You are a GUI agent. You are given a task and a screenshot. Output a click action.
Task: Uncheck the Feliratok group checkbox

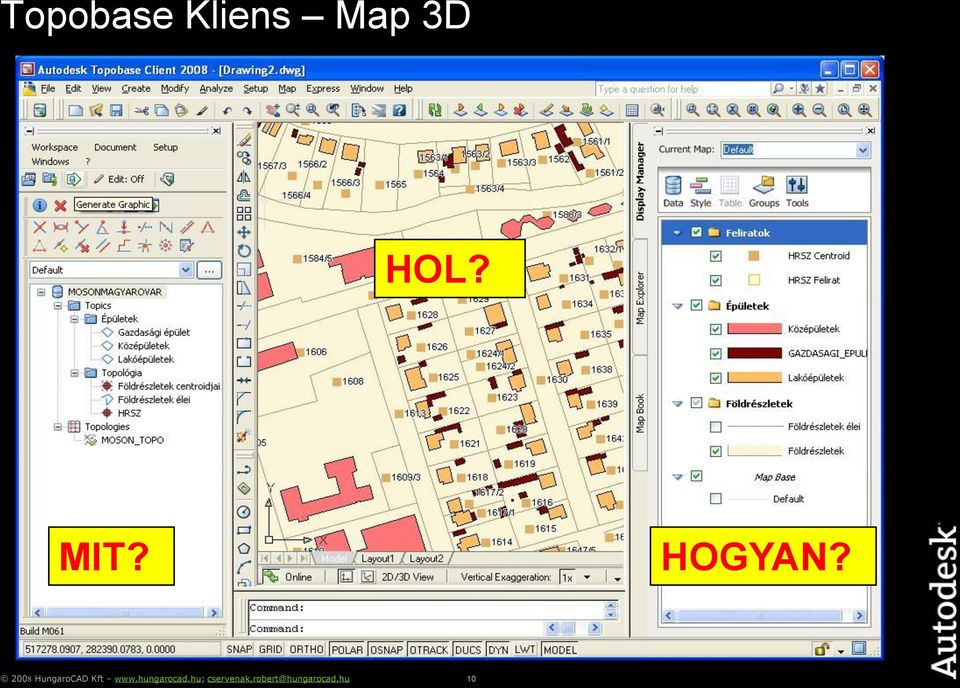click(696, 232)
